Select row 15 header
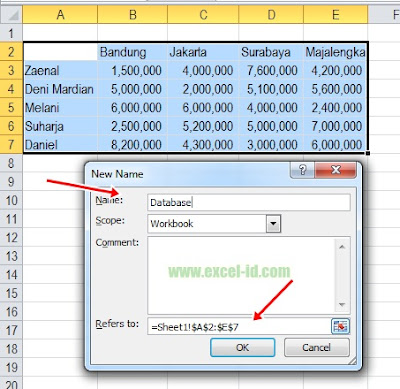The height and width of the screenshot is (389, 400). pyautogui.click(x=11, y=293)
